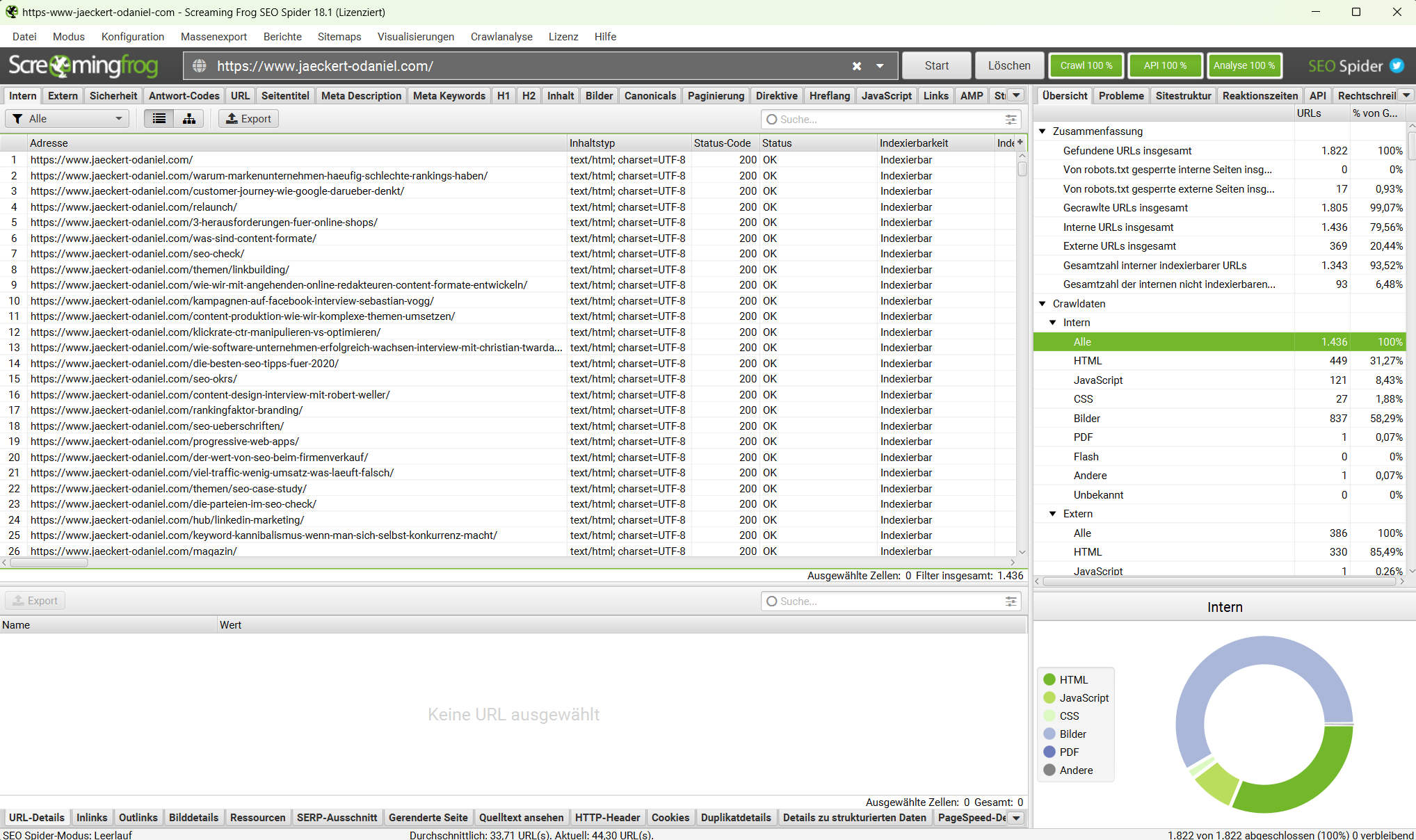The image size is (1416, 840).
Task: Click Bilder legend color swatch
Action: point(1049,734)
